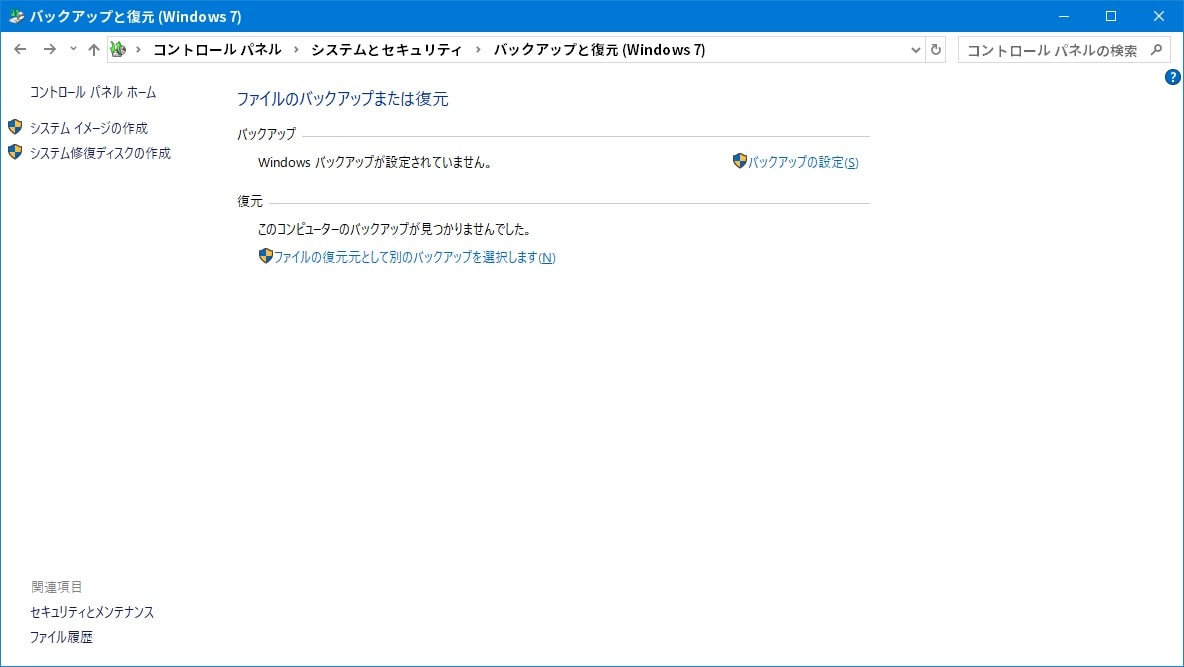The width and height of the screenshot is (1184, 667).
Task: Click the search magnifier icon
Action: [x=1156, y=50]
